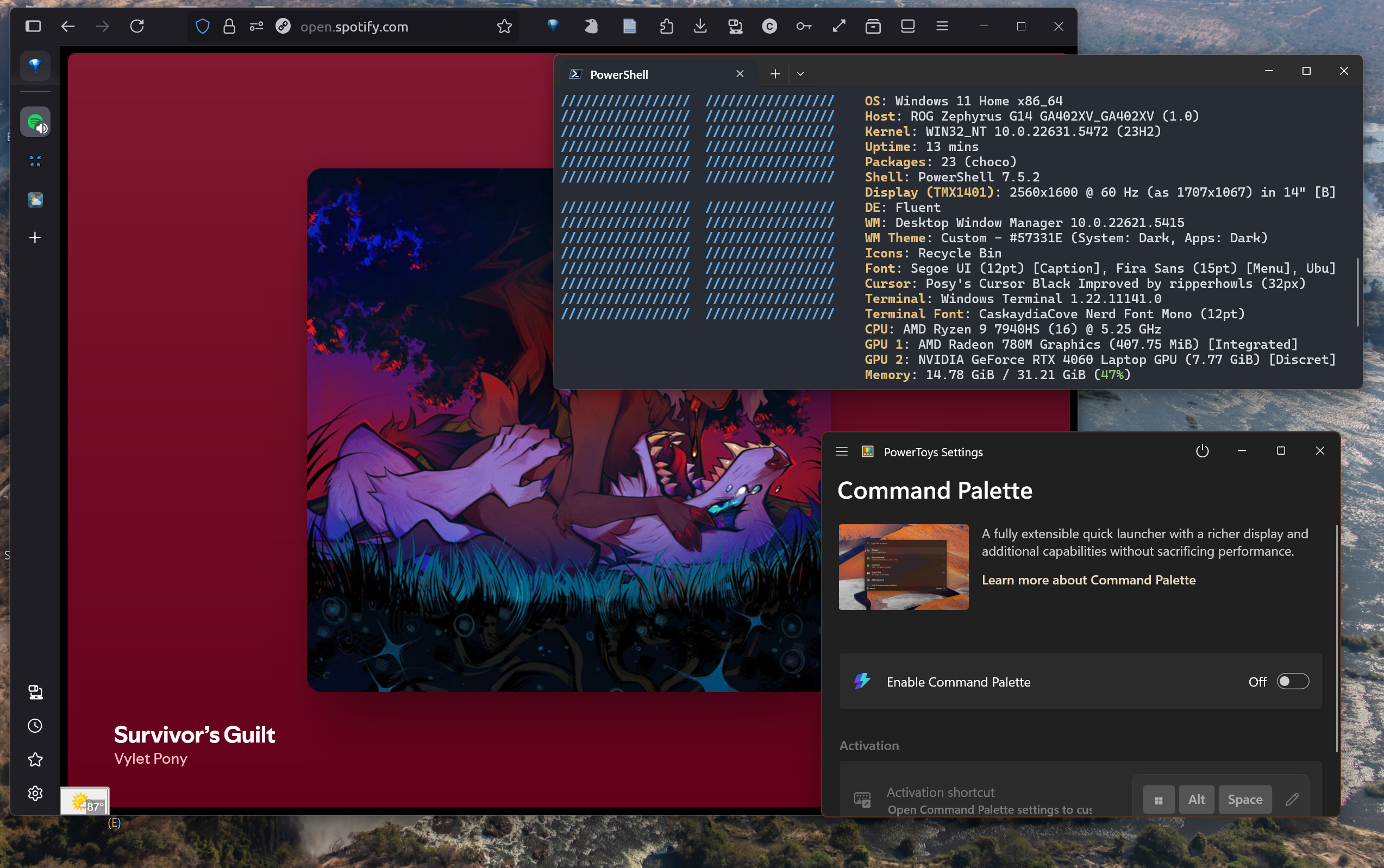Screen dimensions: 1384x868
Task: Open bookmarks star icon in sidebar
Action: 35,759
